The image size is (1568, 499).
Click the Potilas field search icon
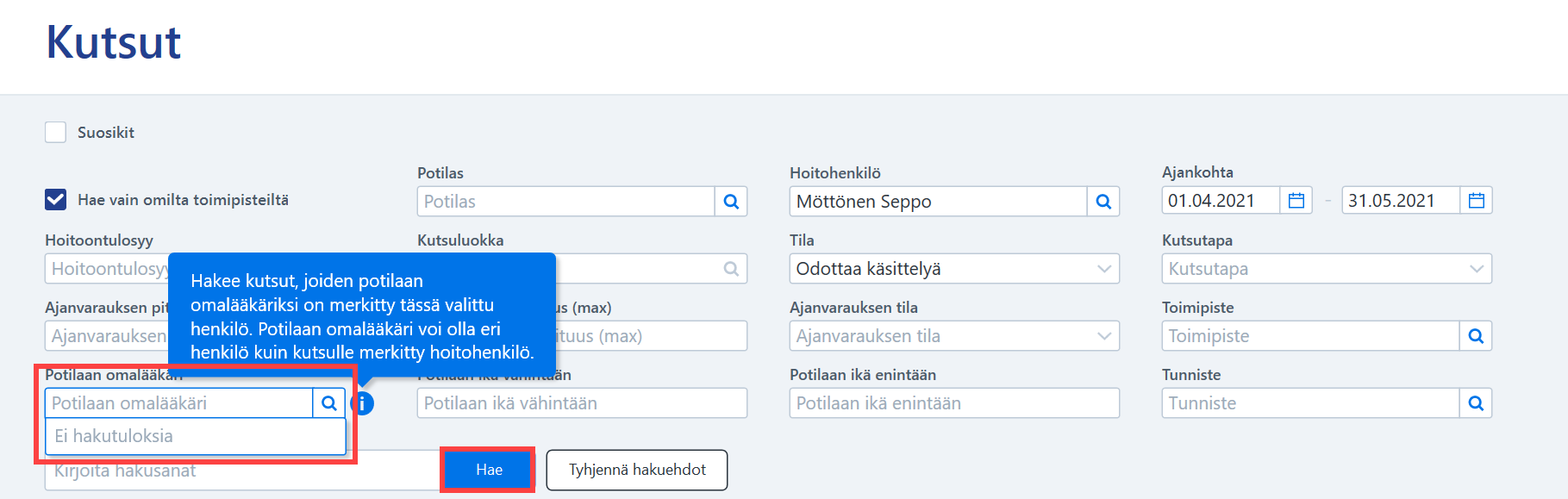(731, 202)
